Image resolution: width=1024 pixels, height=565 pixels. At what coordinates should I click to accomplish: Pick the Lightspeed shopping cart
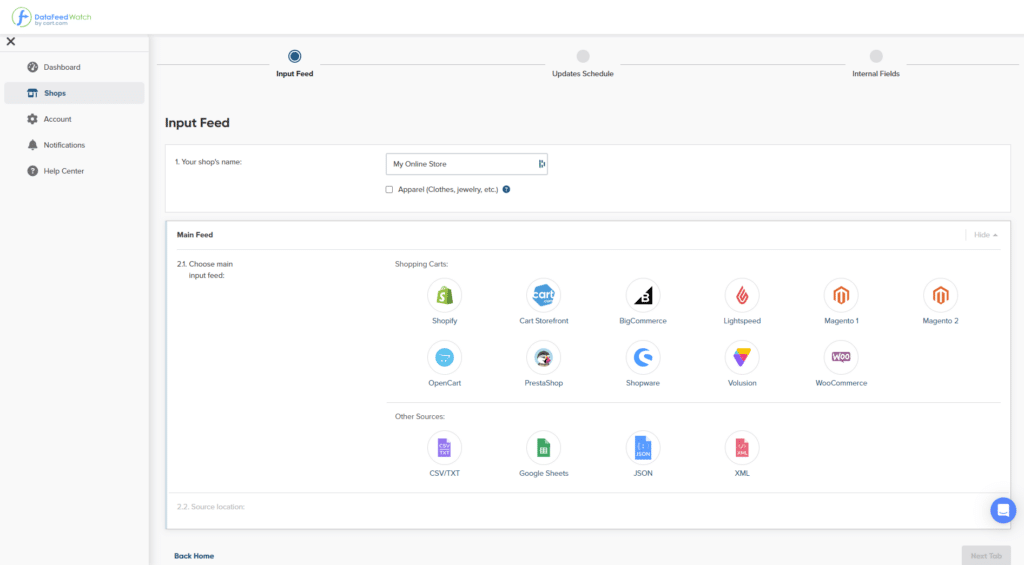742,295
